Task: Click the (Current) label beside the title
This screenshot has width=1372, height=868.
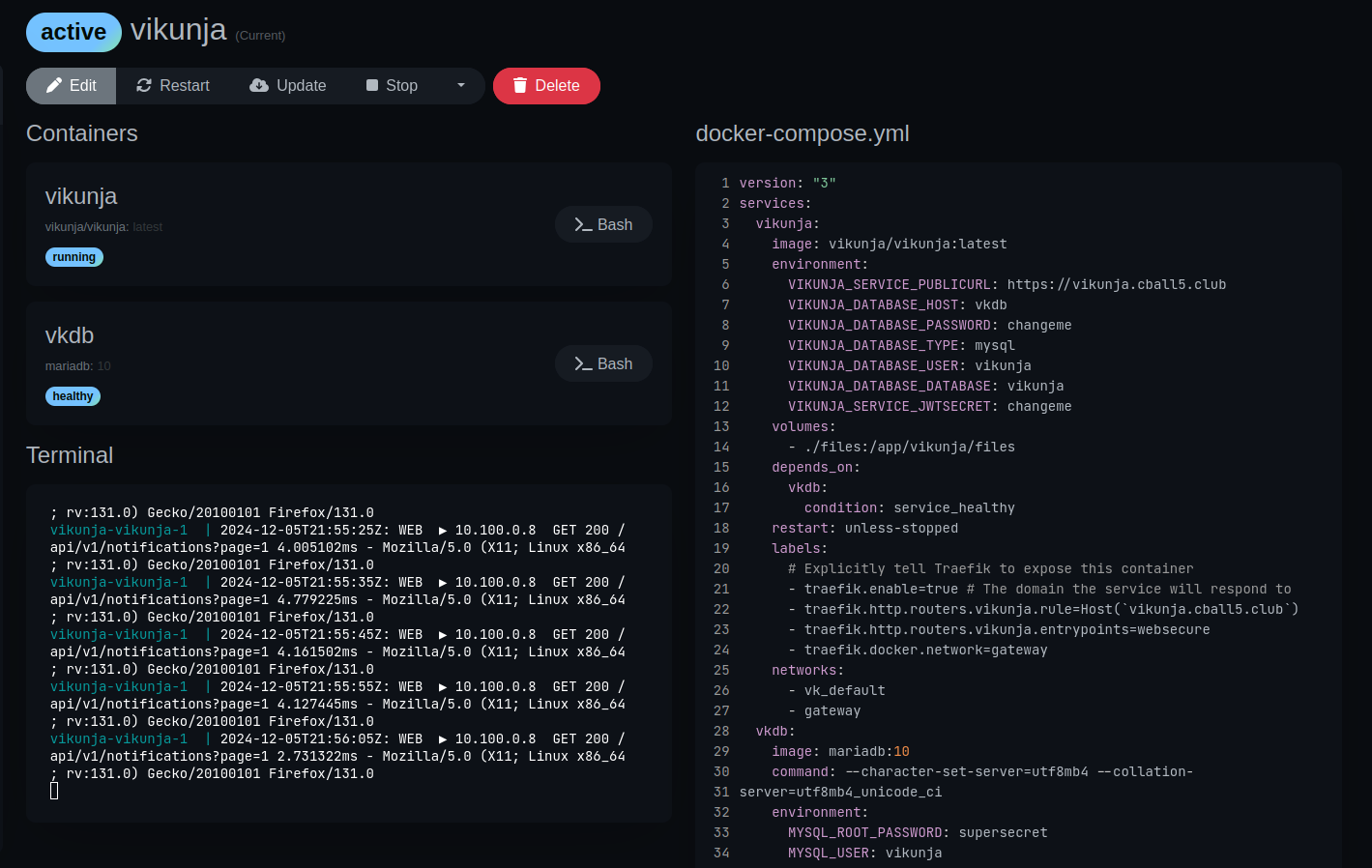Action: click(260, 36)
